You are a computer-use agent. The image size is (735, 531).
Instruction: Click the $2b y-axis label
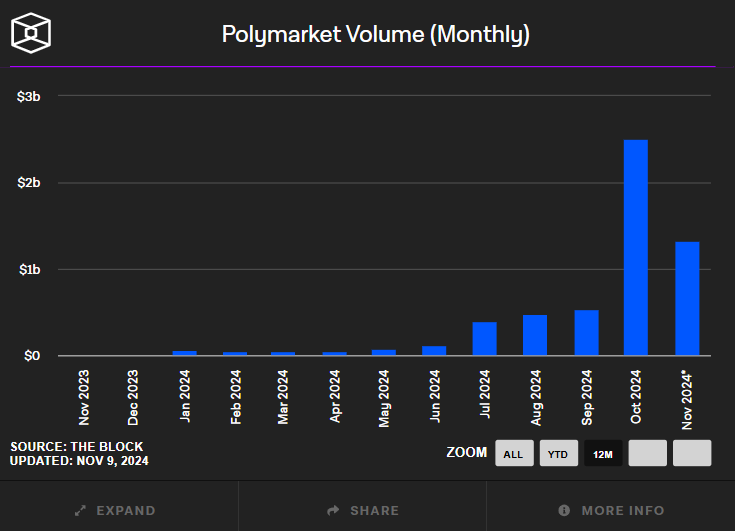point(28,183)
